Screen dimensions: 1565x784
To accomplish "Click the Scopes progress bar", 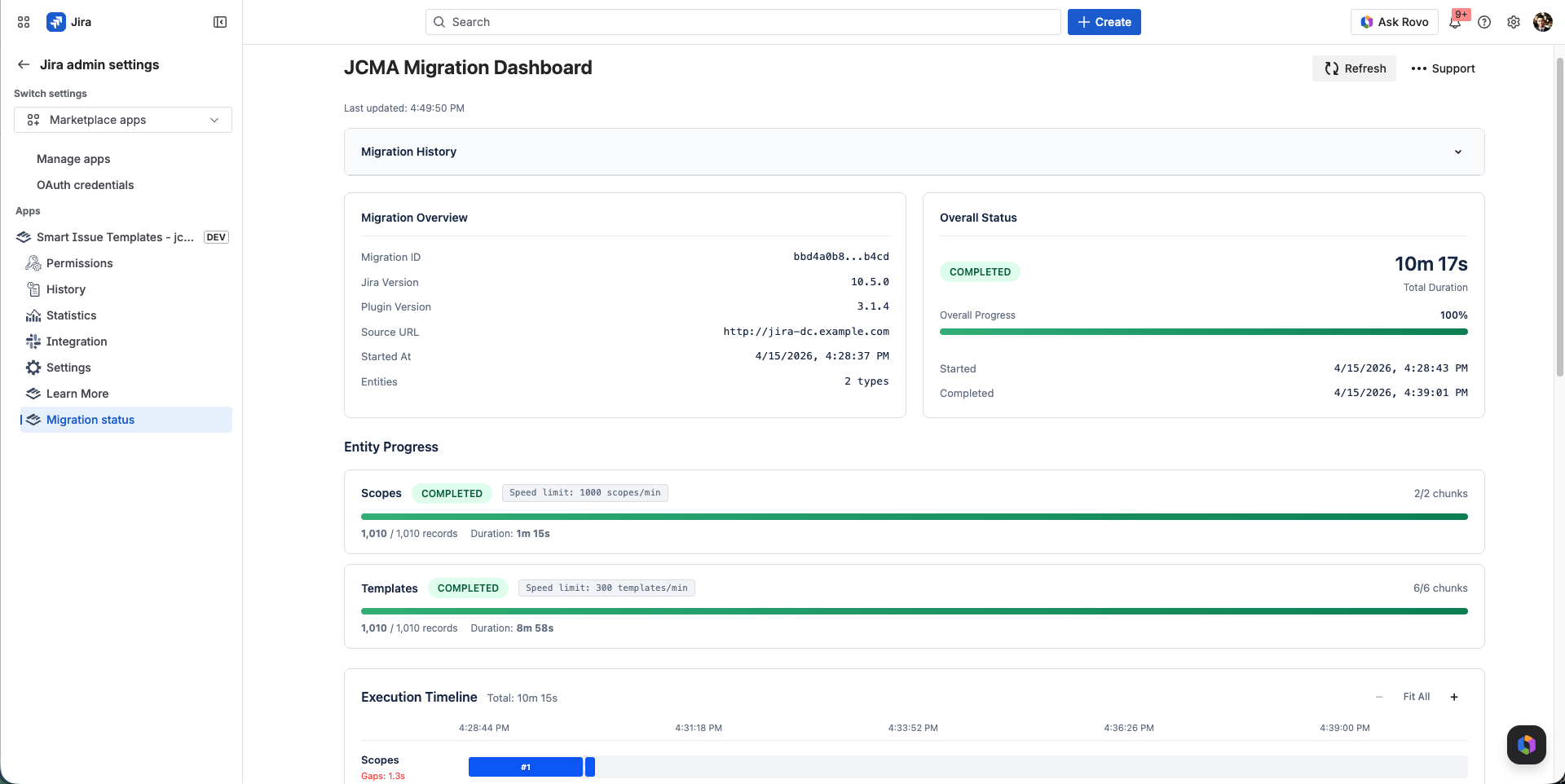I will [915, 517].
